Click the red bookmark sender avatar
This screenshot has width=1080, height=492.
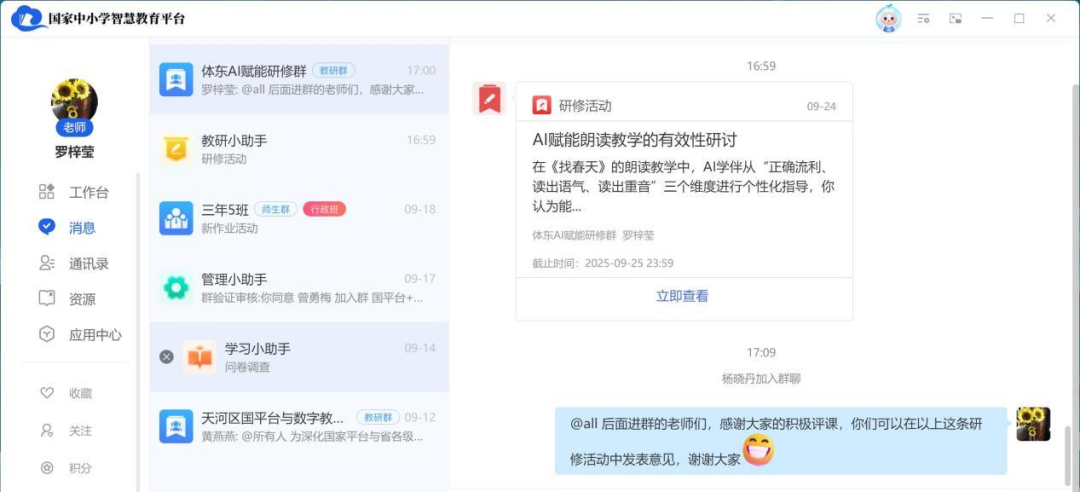coord(489,99)
